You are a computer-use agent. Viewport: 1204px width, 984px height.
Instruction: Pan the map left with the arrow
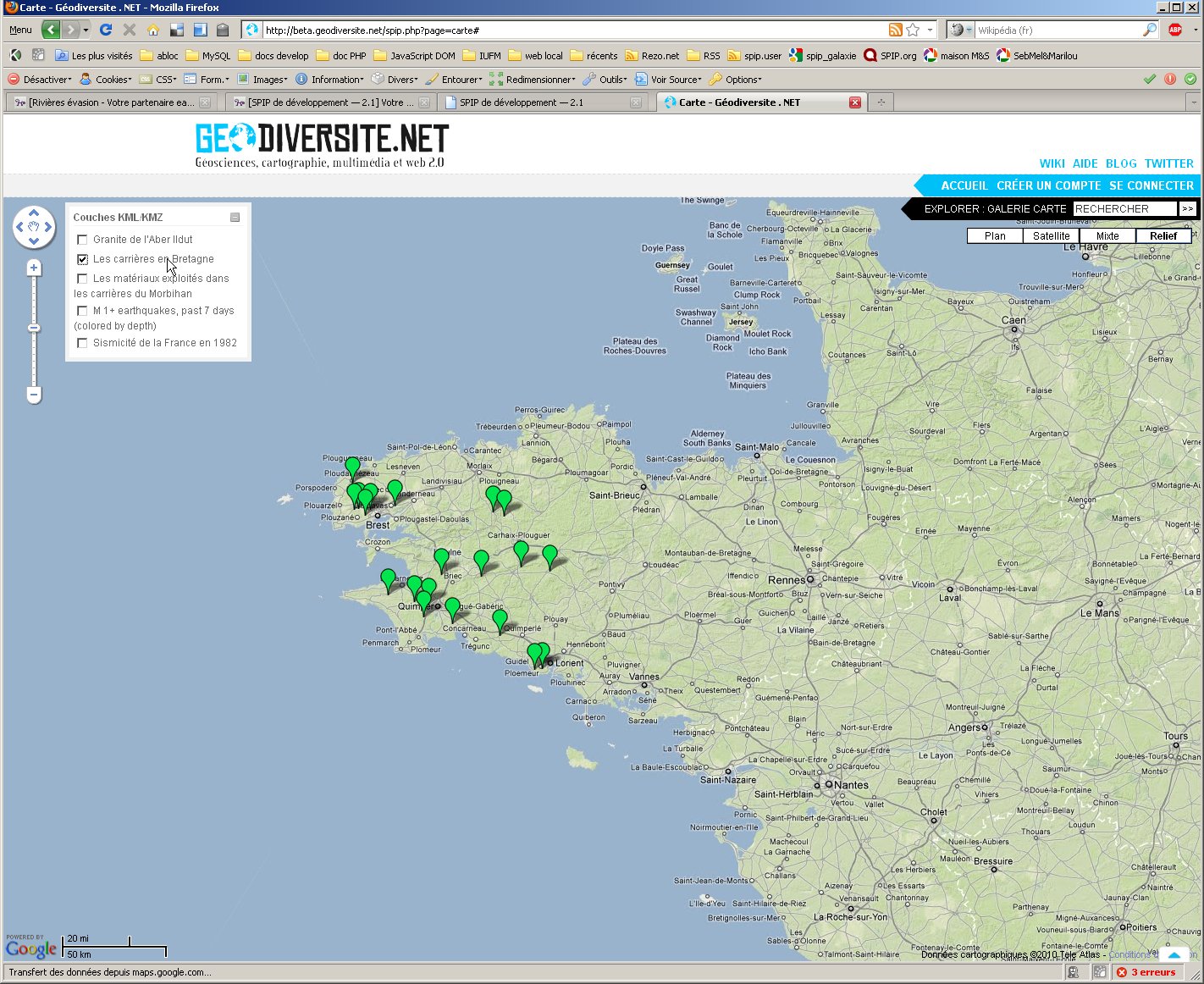pyautogui.click(x=19, y=227)
